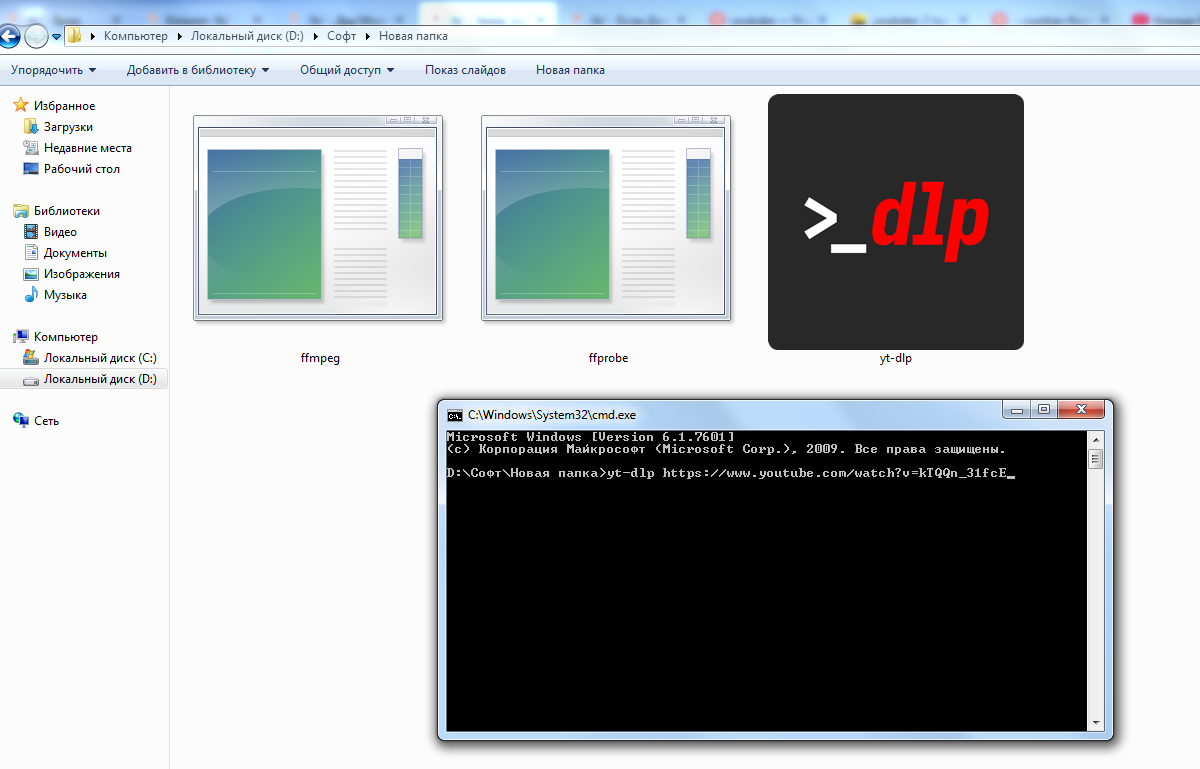Open the Документы library
Viewport: 1200px width, 769px height.
coord(75,253)
